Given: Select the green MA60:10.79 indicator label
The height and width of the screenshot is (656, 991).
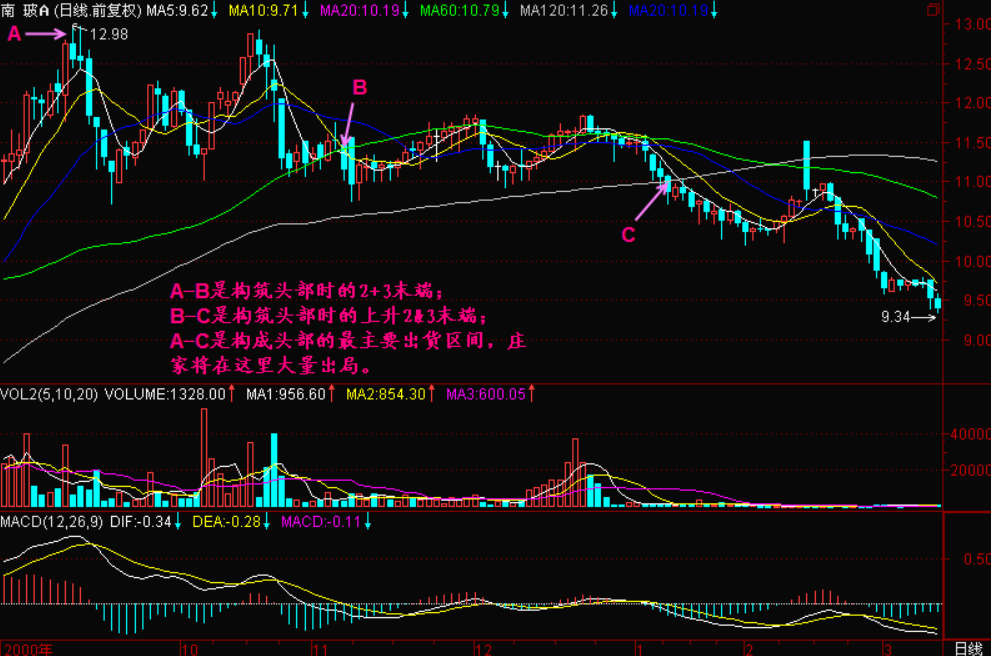Looking at the screenshot, I should 458,11.
